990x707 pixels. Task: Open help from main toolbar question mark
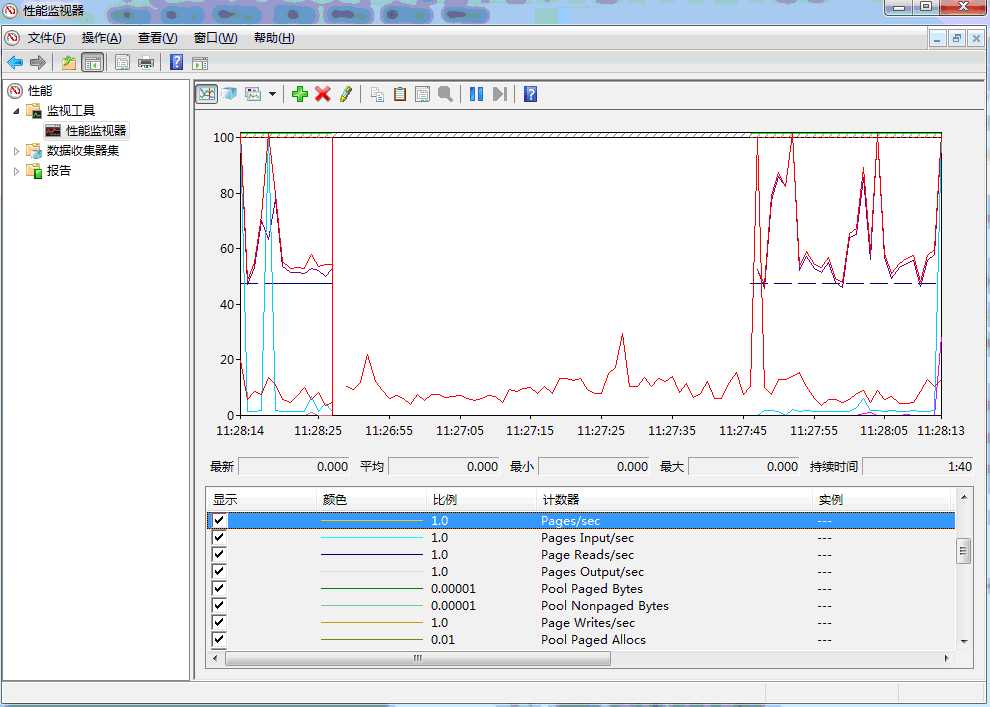tap(177, 62)
